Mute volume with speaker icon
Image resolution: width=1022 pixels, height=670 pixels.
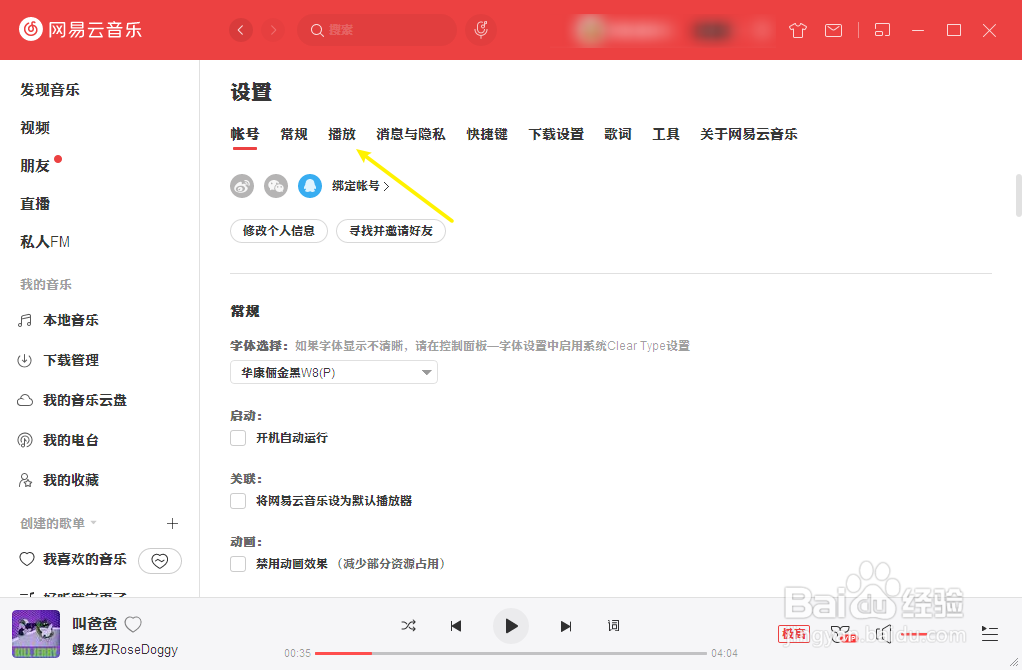[x=883, y=634]
